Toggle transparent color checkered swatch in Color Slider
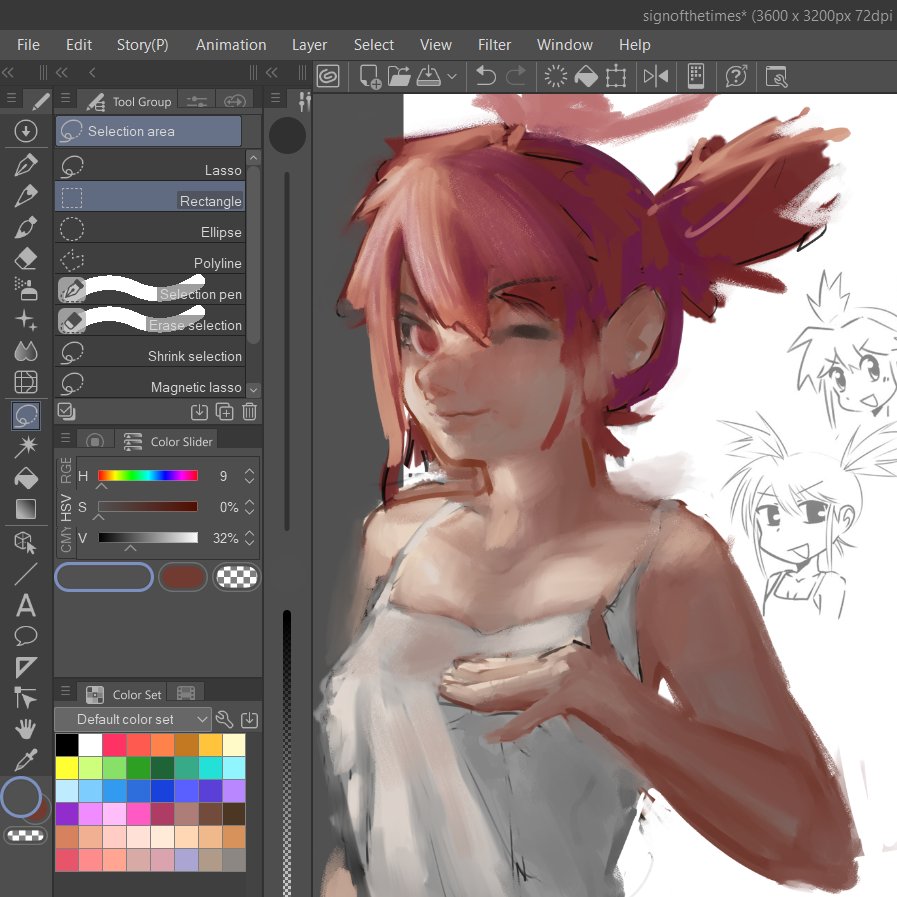The height and width of the screenshot is (897, 897). click(236, 577)
